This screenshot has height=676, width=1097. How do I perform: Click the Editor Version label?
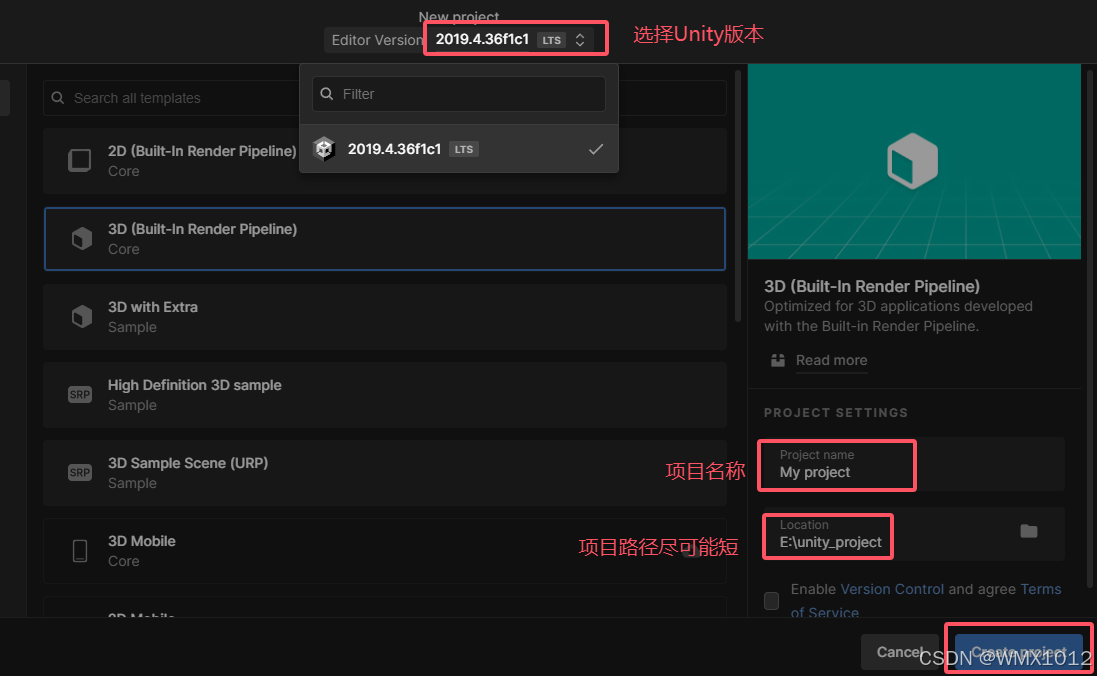coord(377,40)
